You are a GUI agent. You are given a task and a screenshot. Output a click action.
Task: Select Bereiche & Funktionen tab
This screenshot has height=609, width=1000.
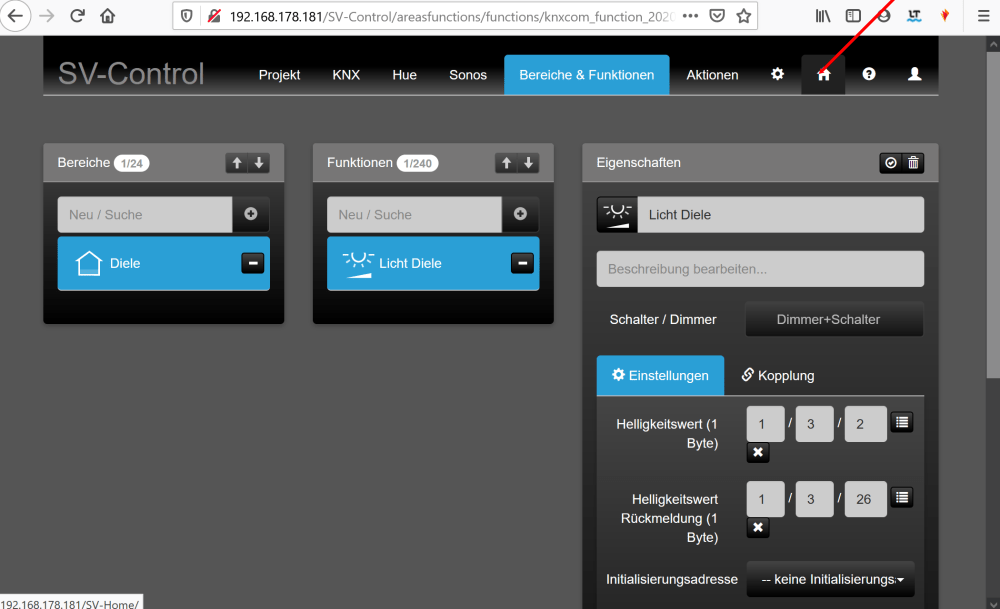coord(587,75)
